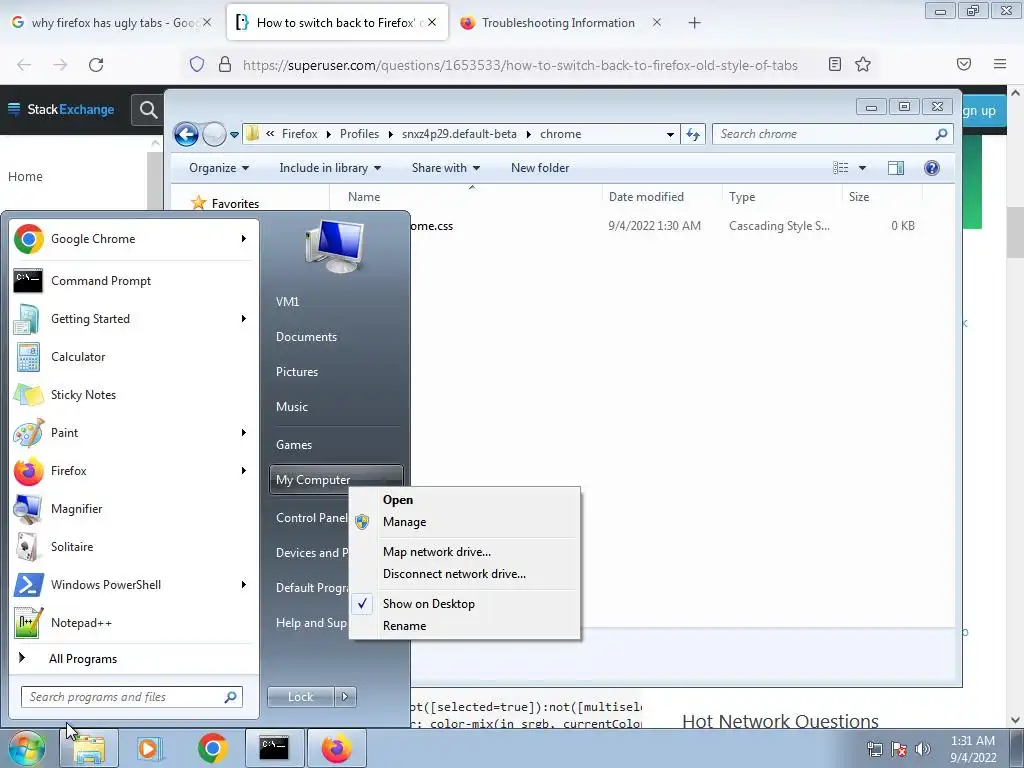The width and height of the screenshot is (1024, 768).
Task: Select Disconnect network drive option
Action: pos(464,574)
